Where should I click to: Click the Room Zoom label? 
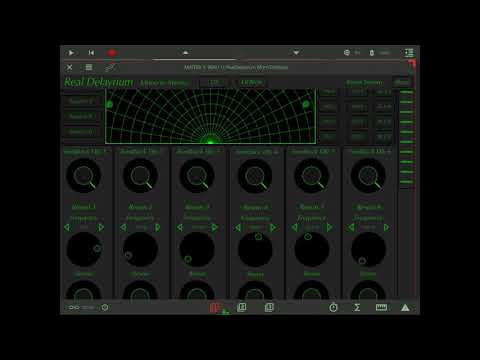(x=364, y=82)
